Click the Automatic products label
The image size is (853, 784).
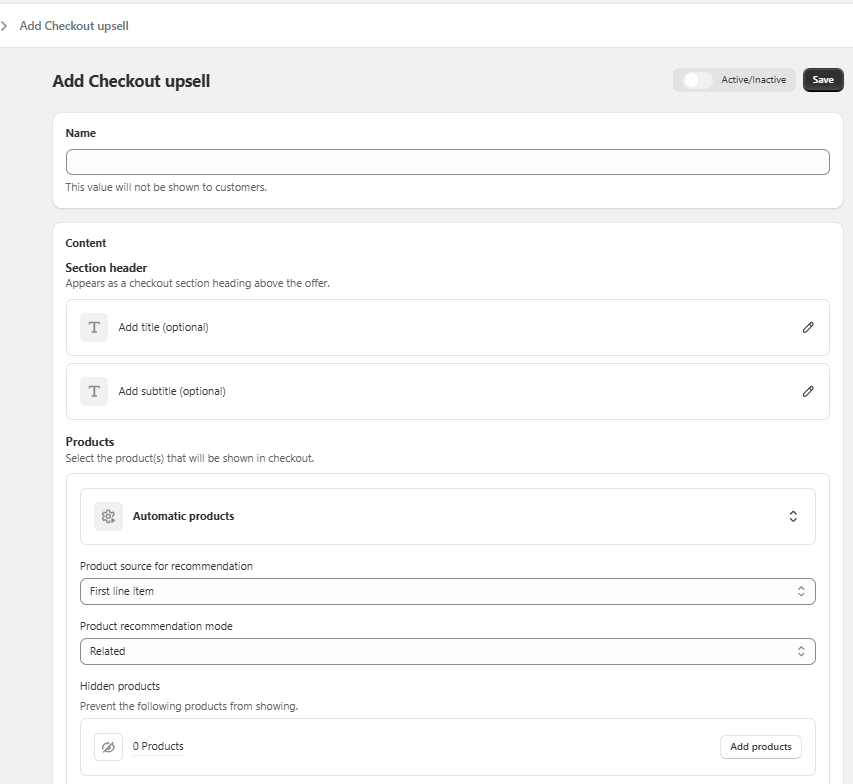(183, 516)
